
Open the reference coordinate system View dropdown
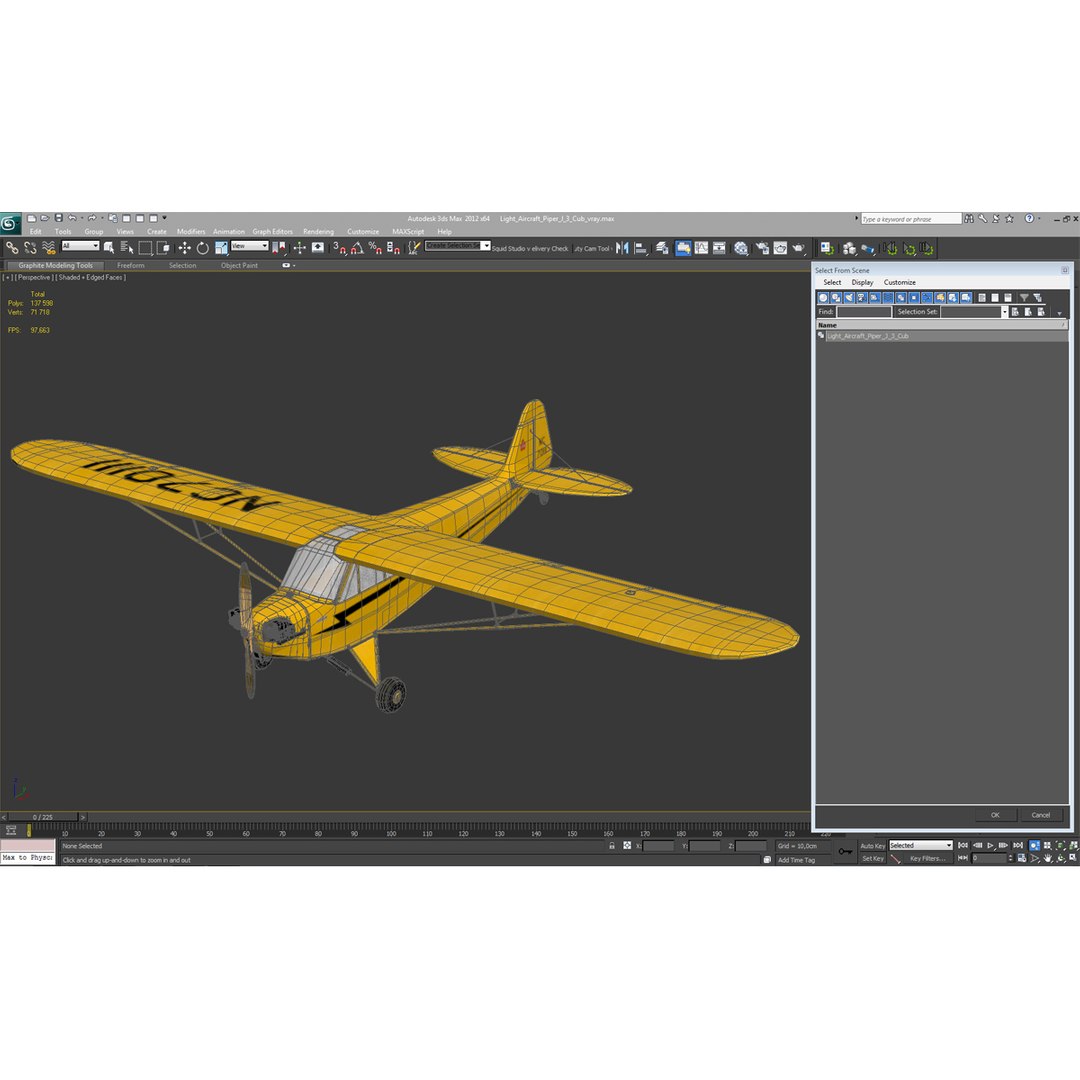(x=249, y=246)
